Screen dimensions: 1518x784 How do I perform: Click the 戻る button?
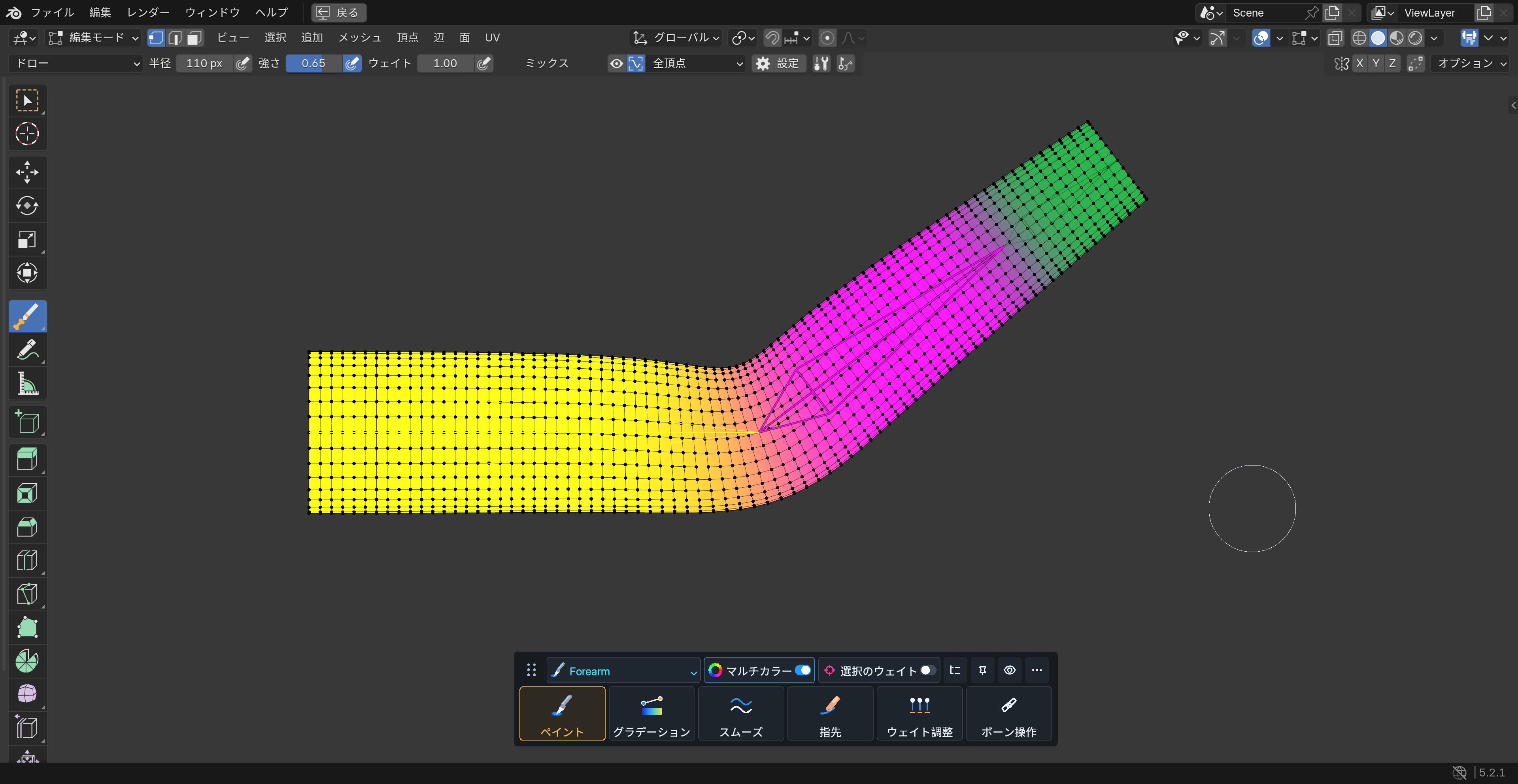339,12
